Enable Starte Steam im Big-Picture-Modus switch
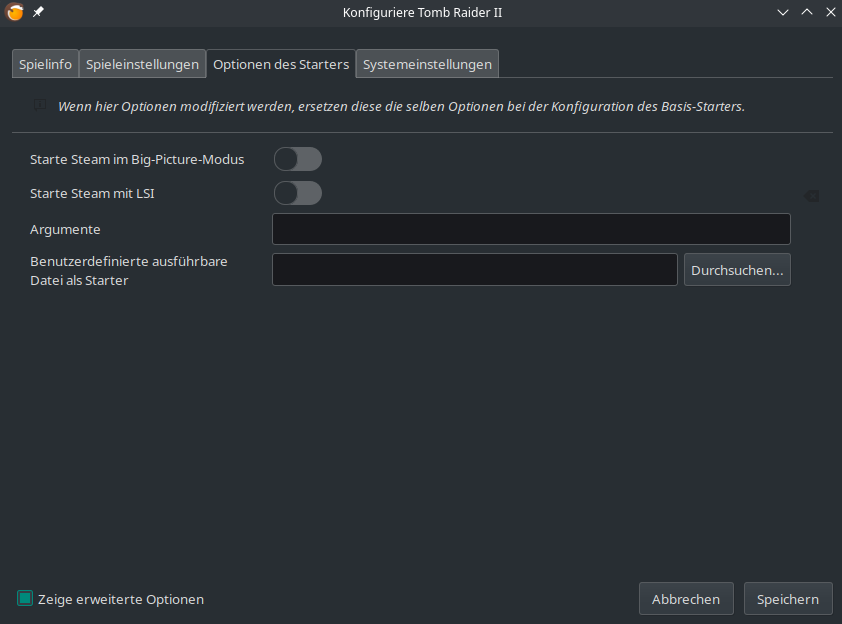The image size is (842, 624). click(x=298, y=159)
